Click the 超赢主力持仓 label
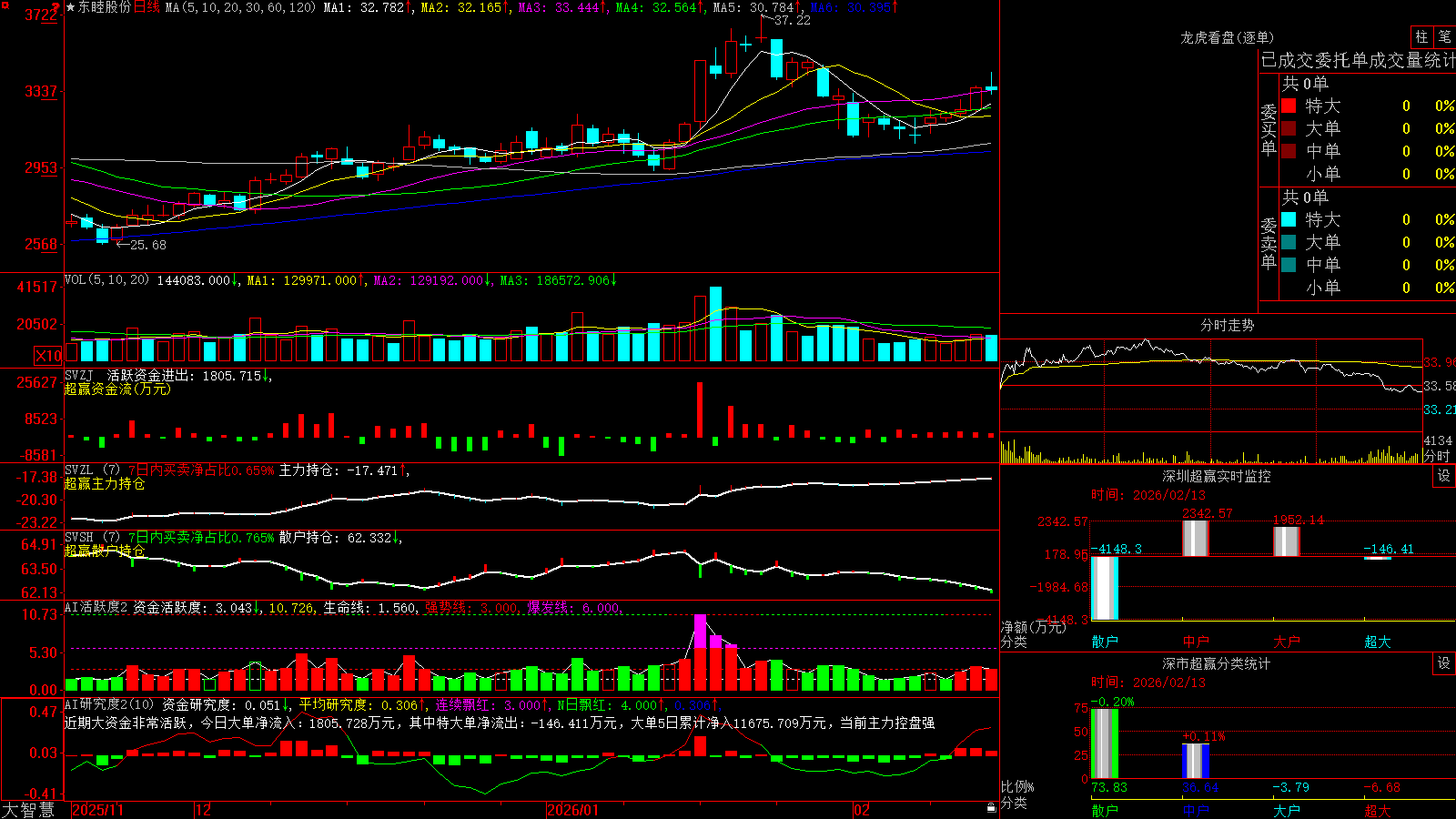 tap(105, 483)
